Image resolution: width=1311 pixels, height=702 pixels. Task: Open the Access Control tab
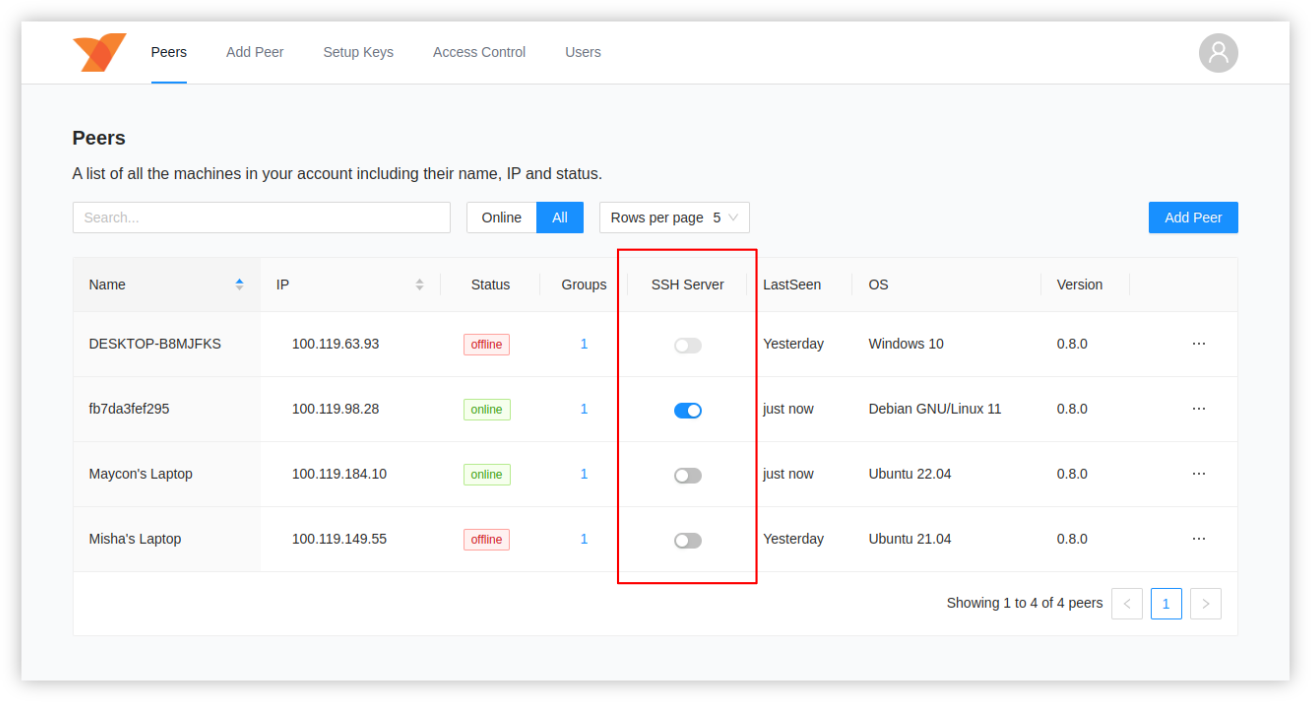click(x=479, y=52)
